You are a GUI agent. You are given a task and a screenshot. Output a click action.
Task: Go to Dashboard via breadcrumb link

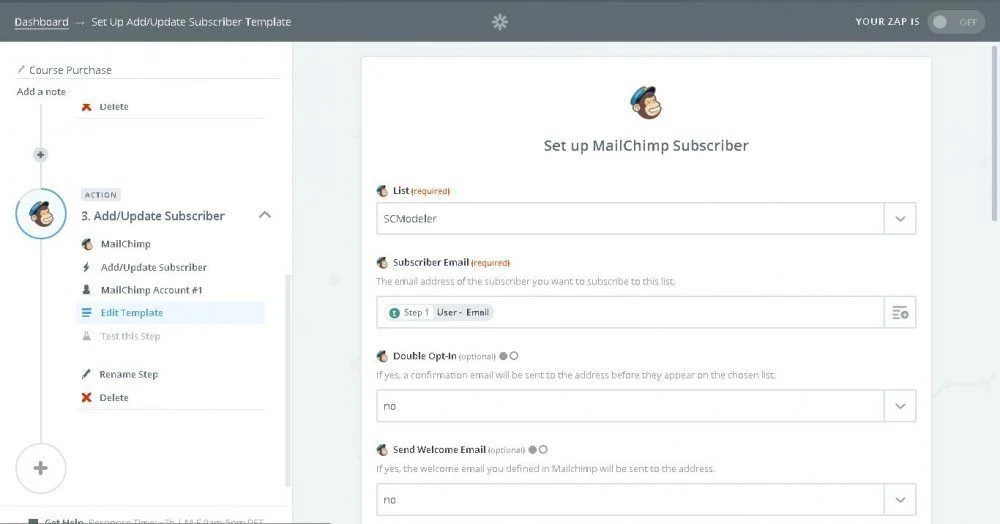(x=41, y=22)
